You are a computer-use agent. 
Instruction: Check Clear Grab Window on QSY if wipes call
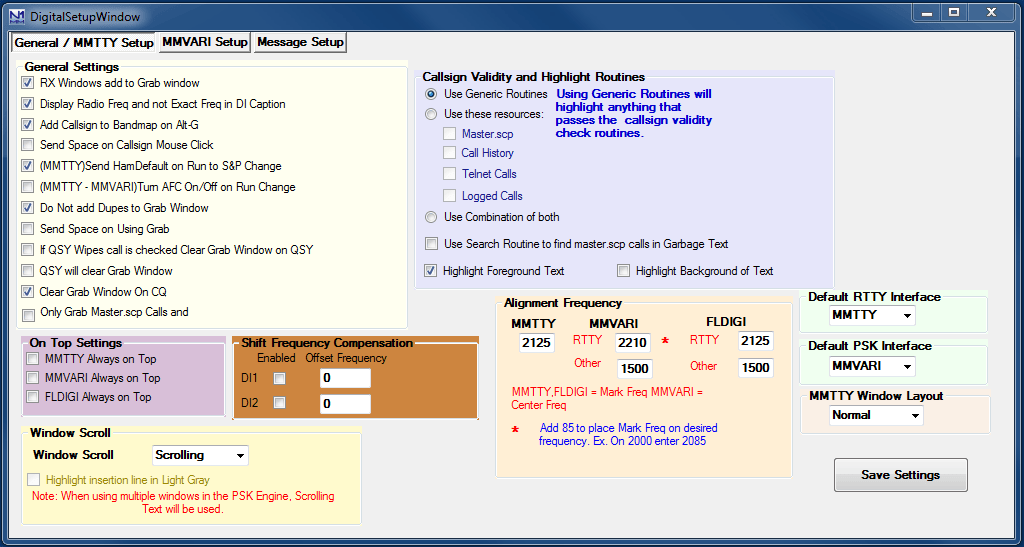27,250
